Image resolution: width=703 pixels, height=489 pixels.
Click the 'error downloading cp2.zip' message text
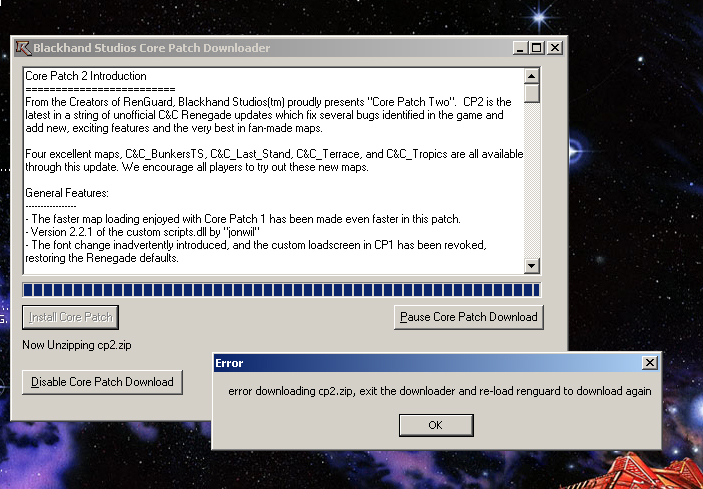(439, 391)
